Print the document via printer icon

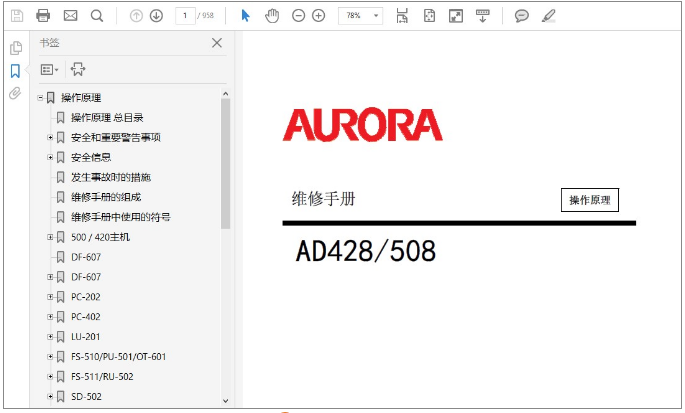coord(43,16)
